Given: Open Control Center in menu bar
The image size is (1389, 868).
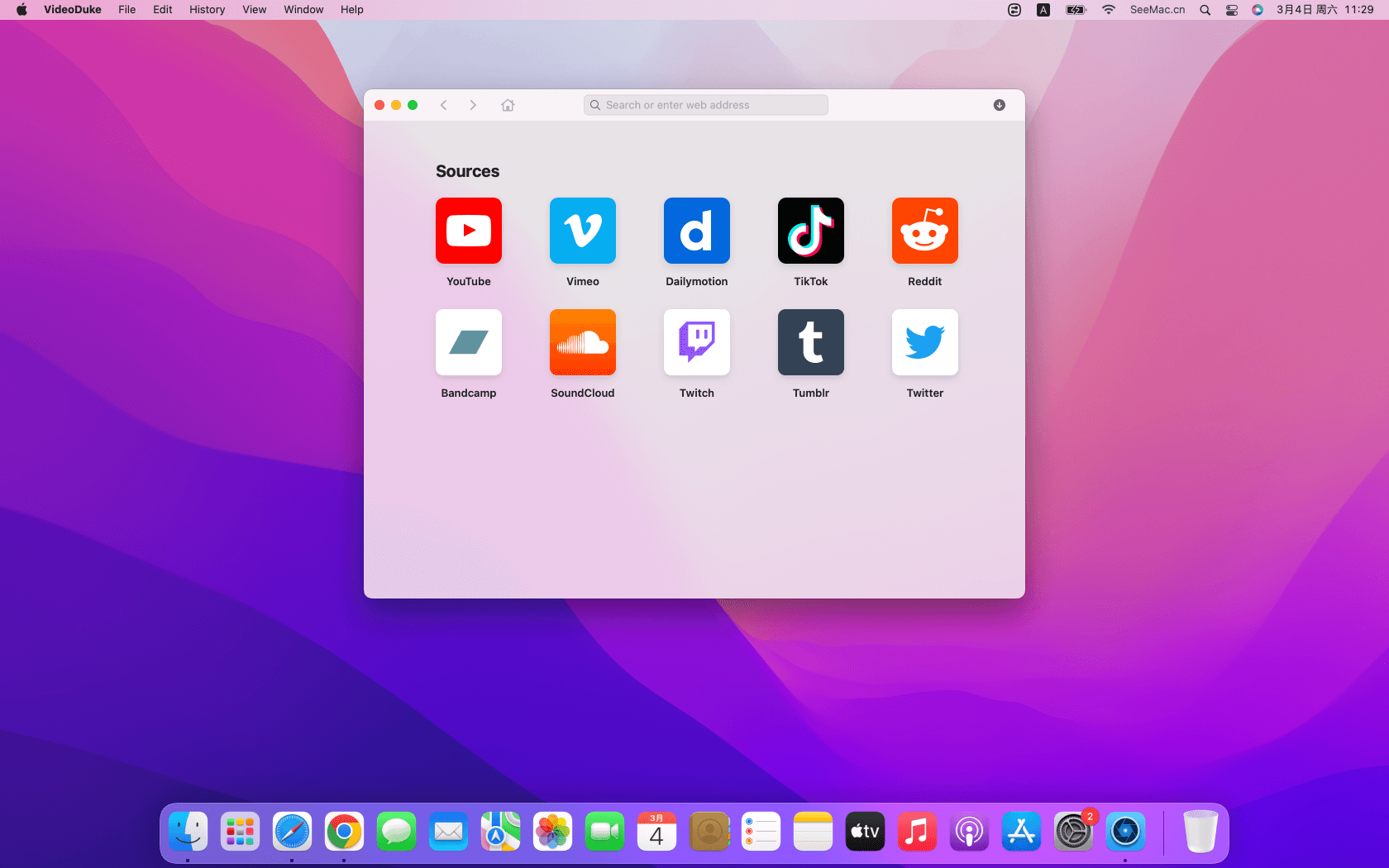Looking at the screenshot, I should [1231, 10].
